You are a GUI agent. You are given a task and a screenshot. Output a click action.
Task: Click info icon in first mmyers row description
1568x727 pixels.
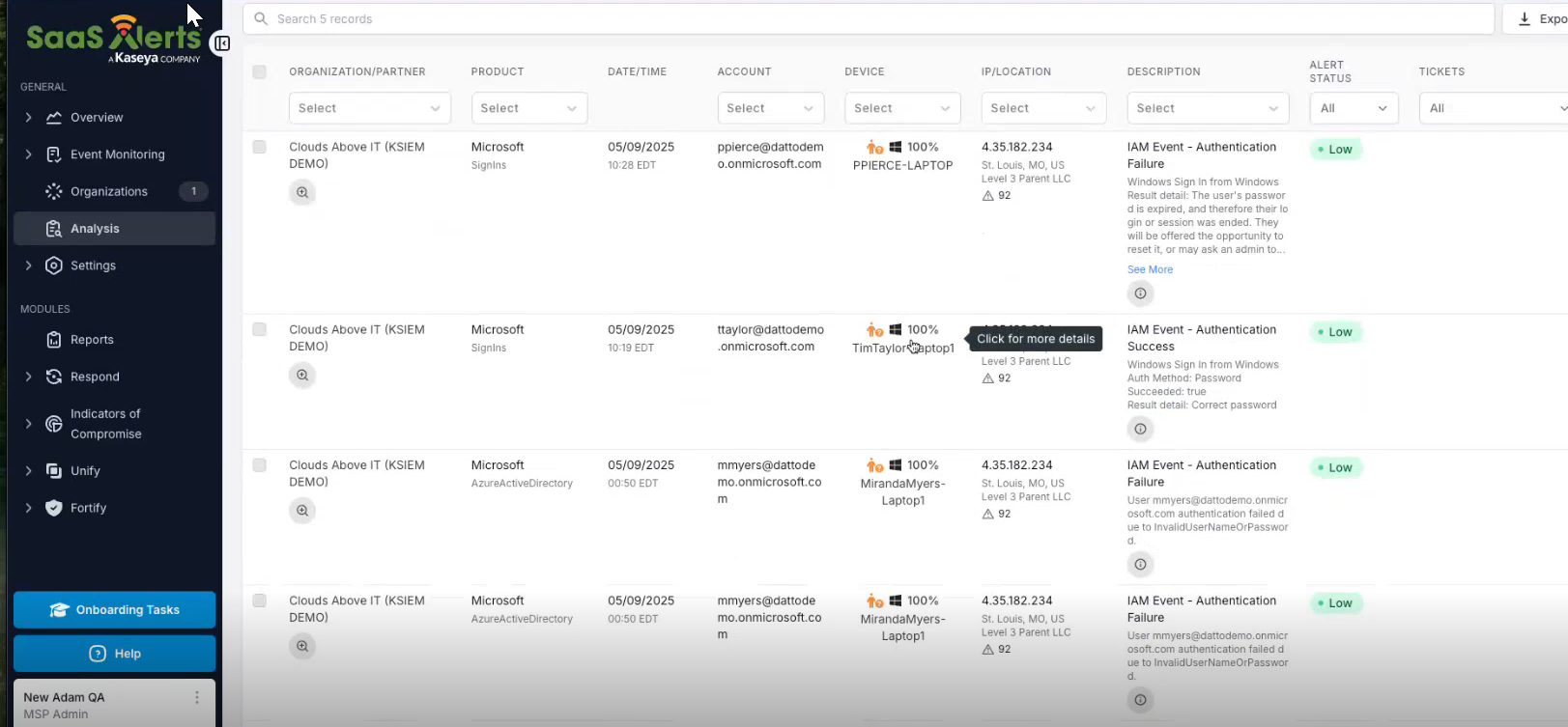click(1140, 564)
